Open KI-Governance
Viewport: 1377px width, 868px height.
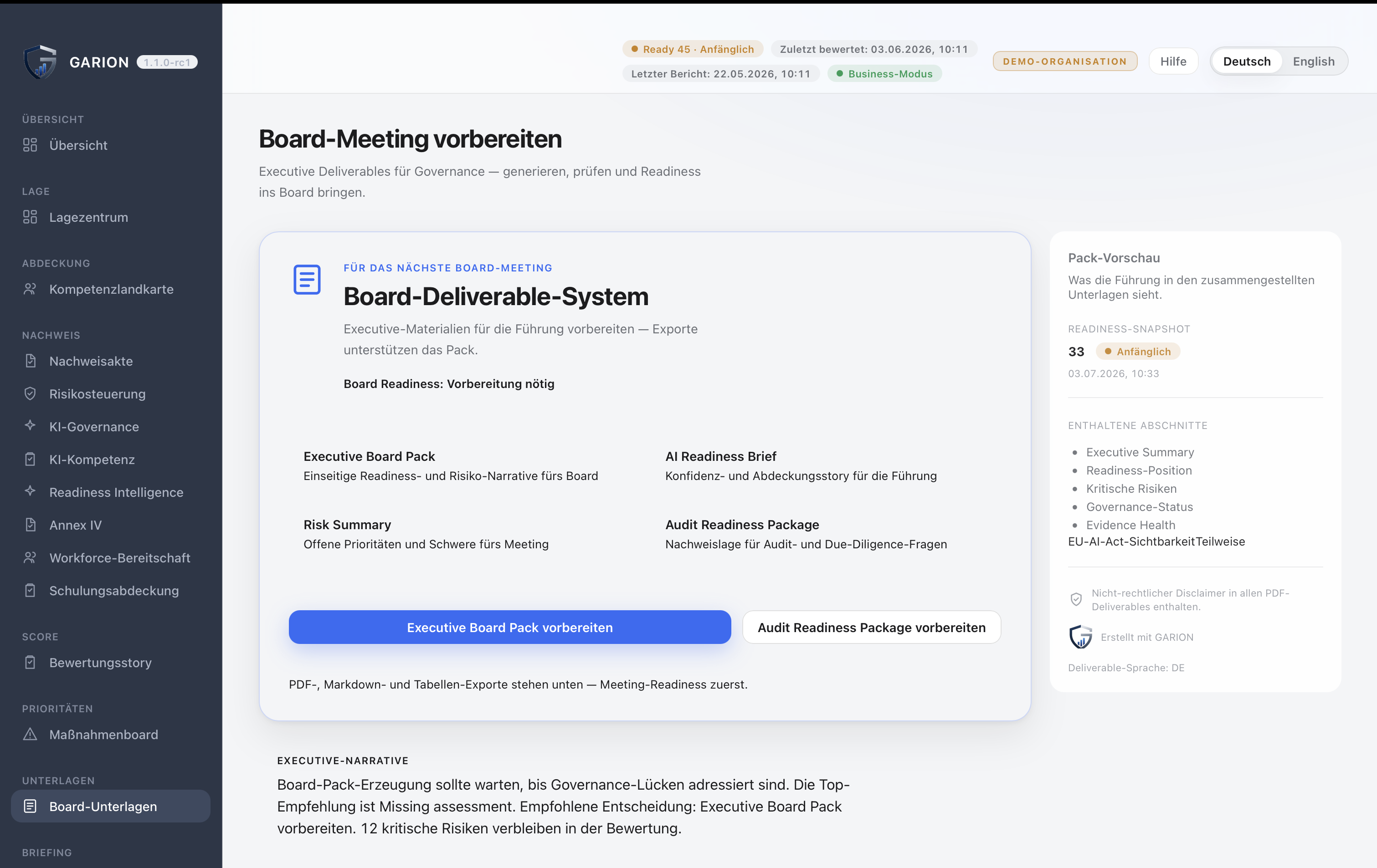coord(110,426)
